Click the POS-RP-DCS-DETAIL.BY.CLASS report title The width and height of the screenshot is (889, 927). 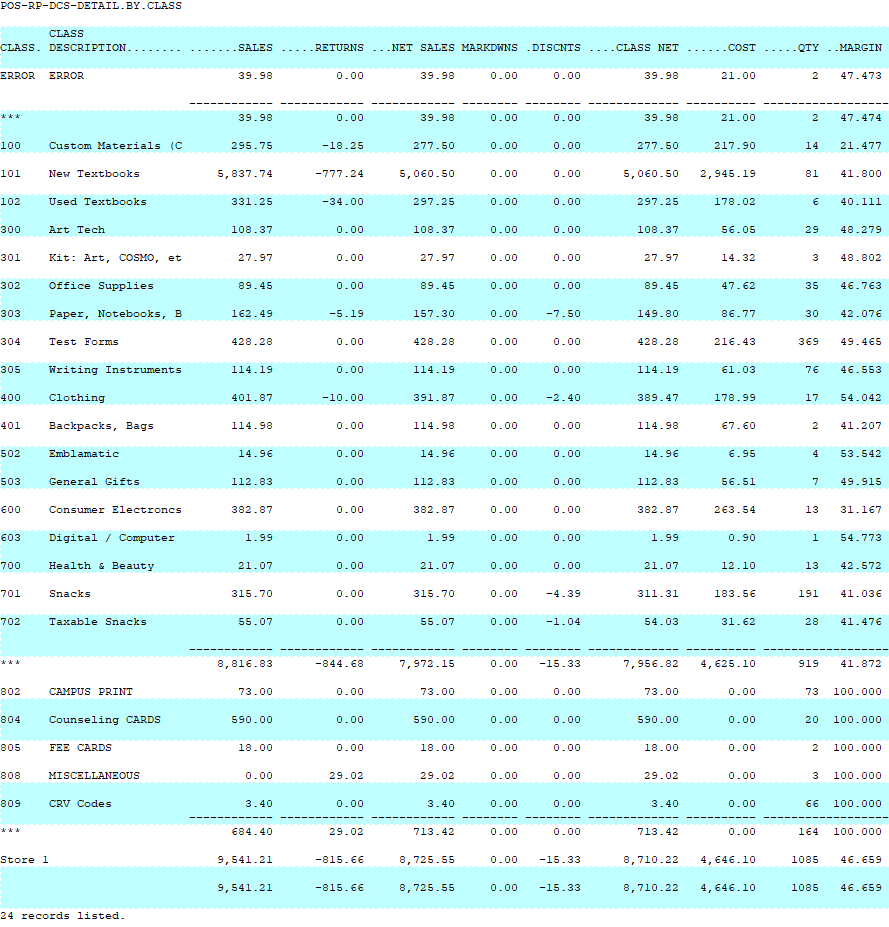tap(91, 6)
